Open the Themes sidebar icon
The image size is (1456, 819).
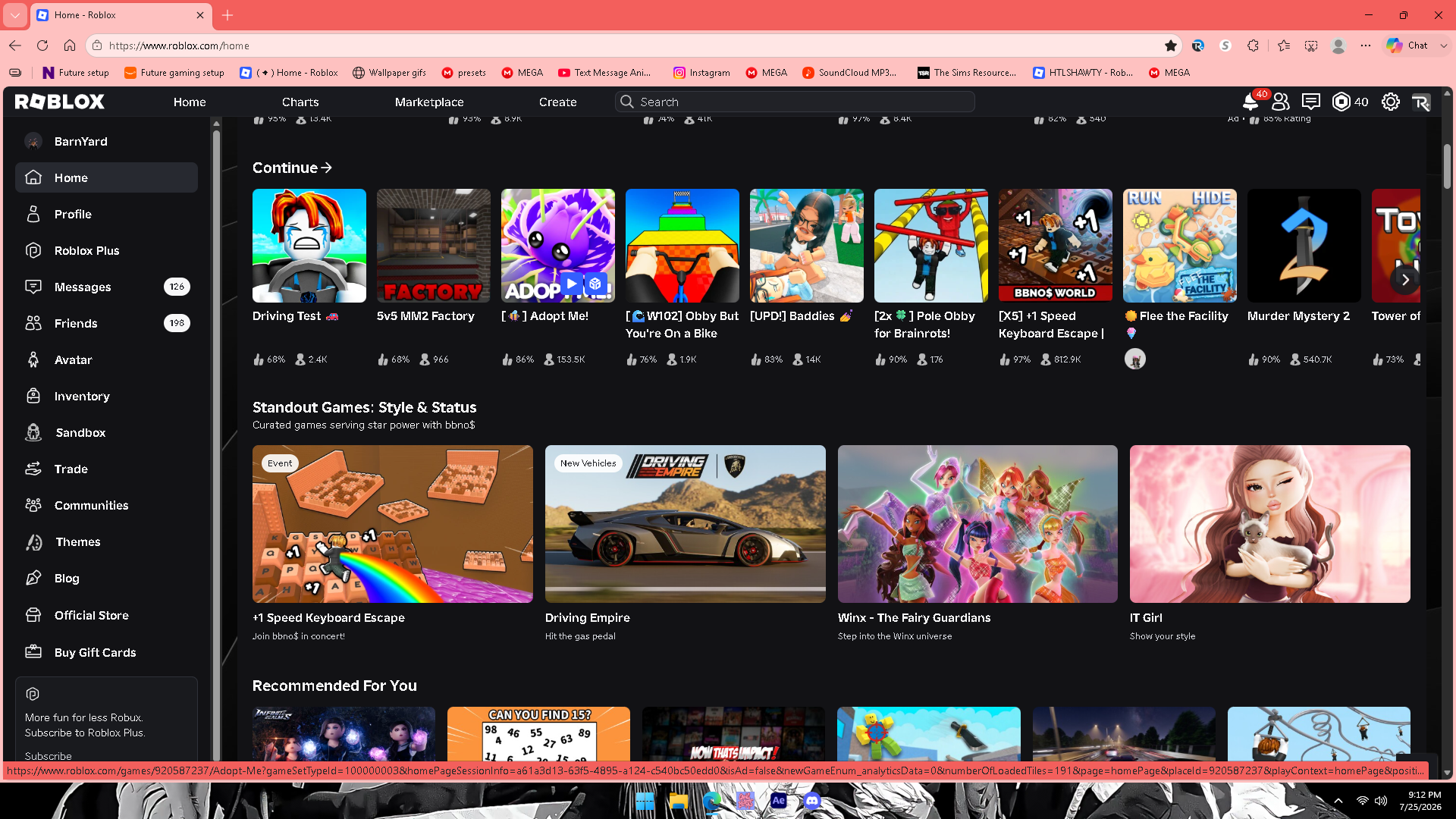tap(33, 541)
